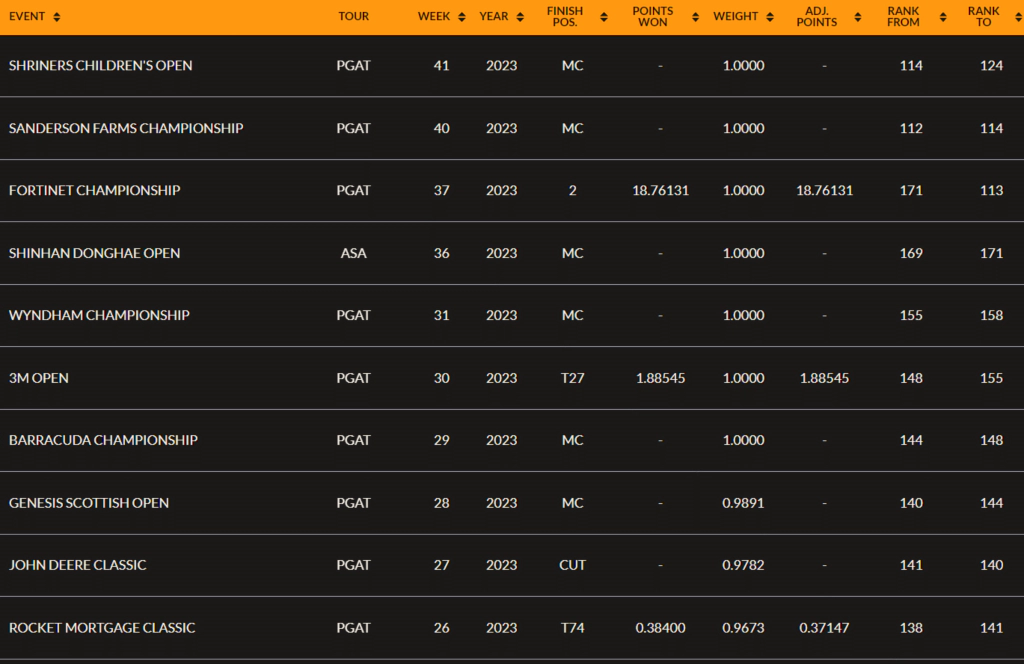Open Shriners Children's Open event
The width and height of the screenshot is (1024, 664).
point(101,65)
